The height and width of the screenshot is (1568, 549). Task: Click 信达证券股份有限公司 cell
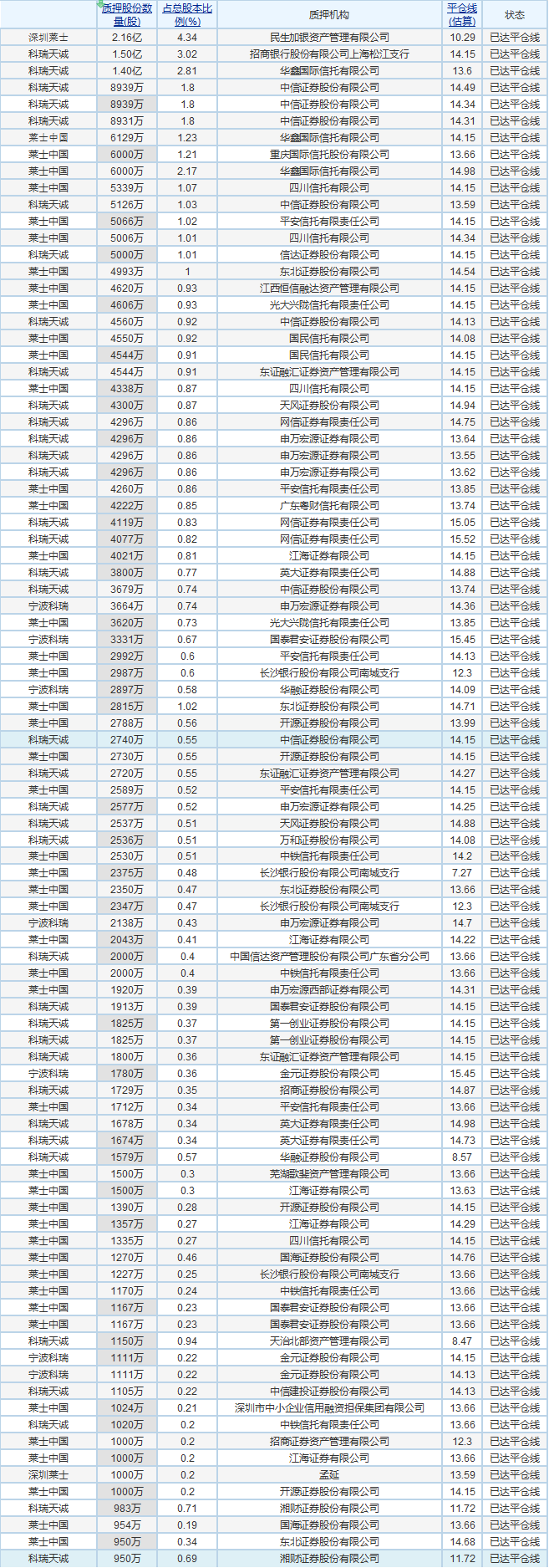tap(330, 255)
